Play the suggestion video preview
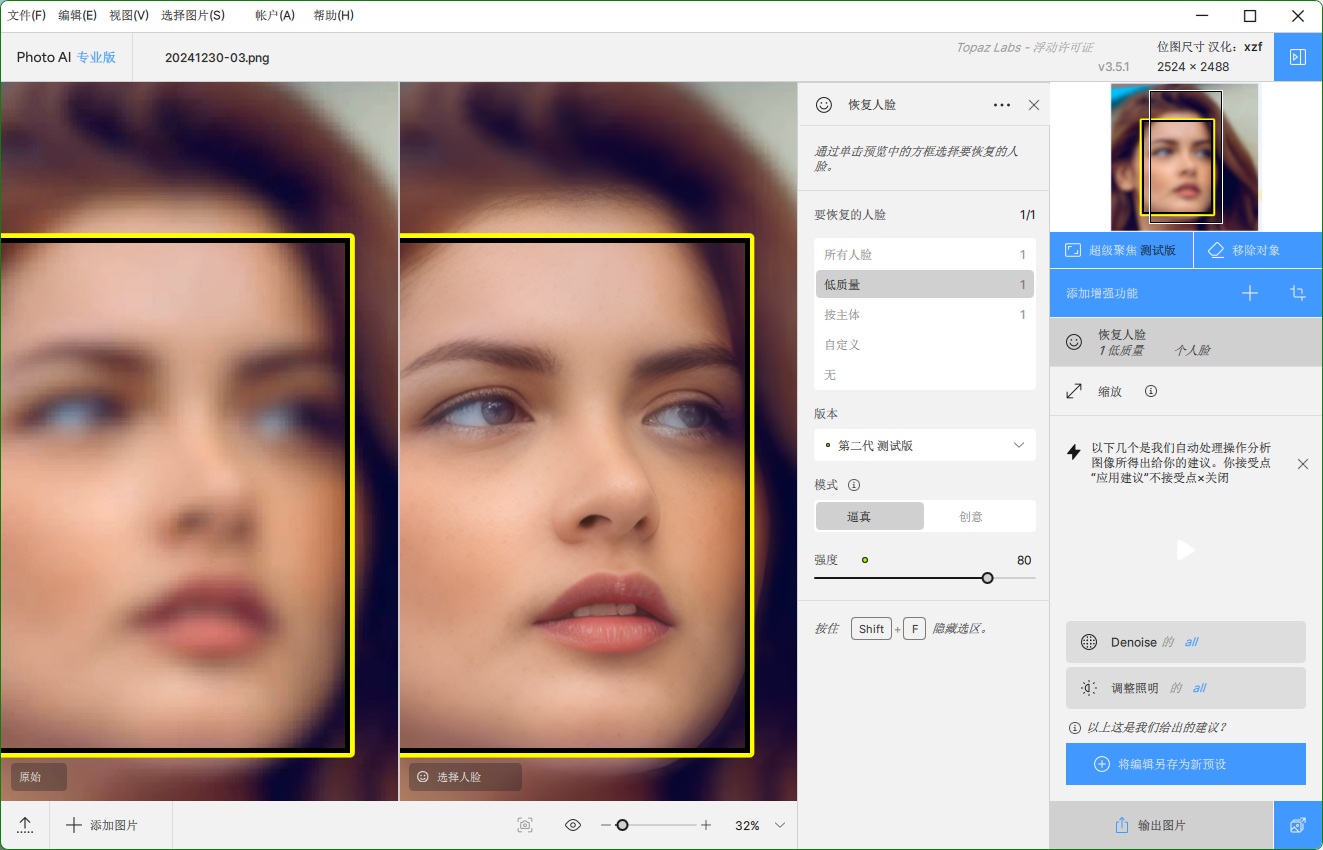 pyautogui.click(x=1186, y=549)
